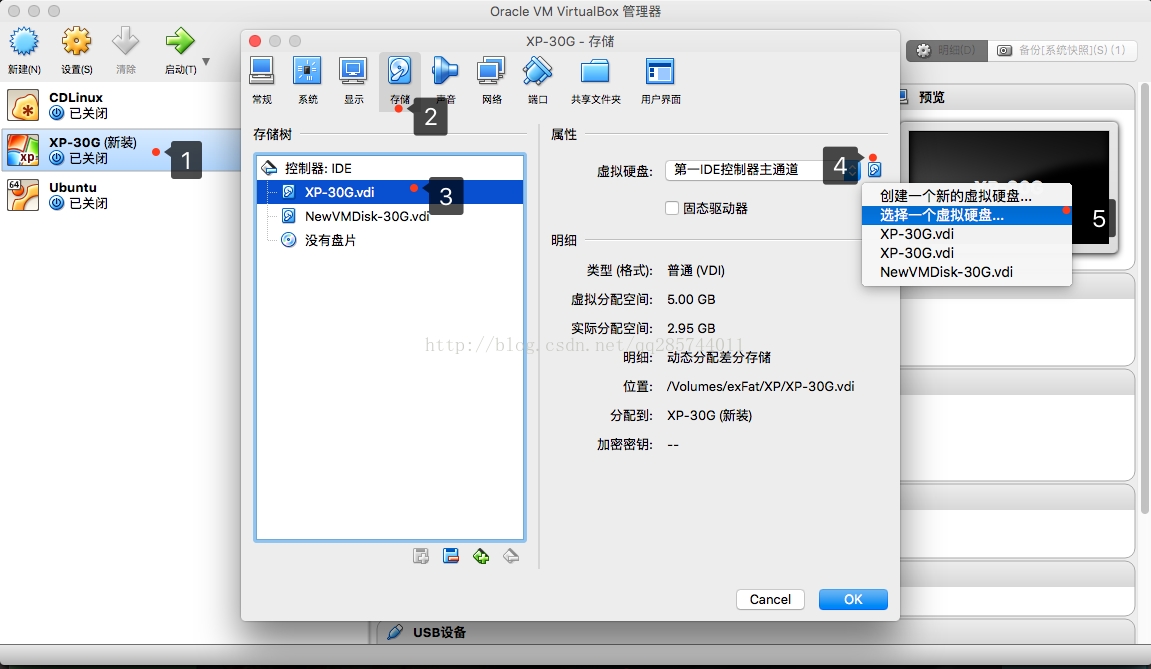Screen dimensions: 1151x669
Task: Click the Windows XP OS icon
Action: click(23, 150)
